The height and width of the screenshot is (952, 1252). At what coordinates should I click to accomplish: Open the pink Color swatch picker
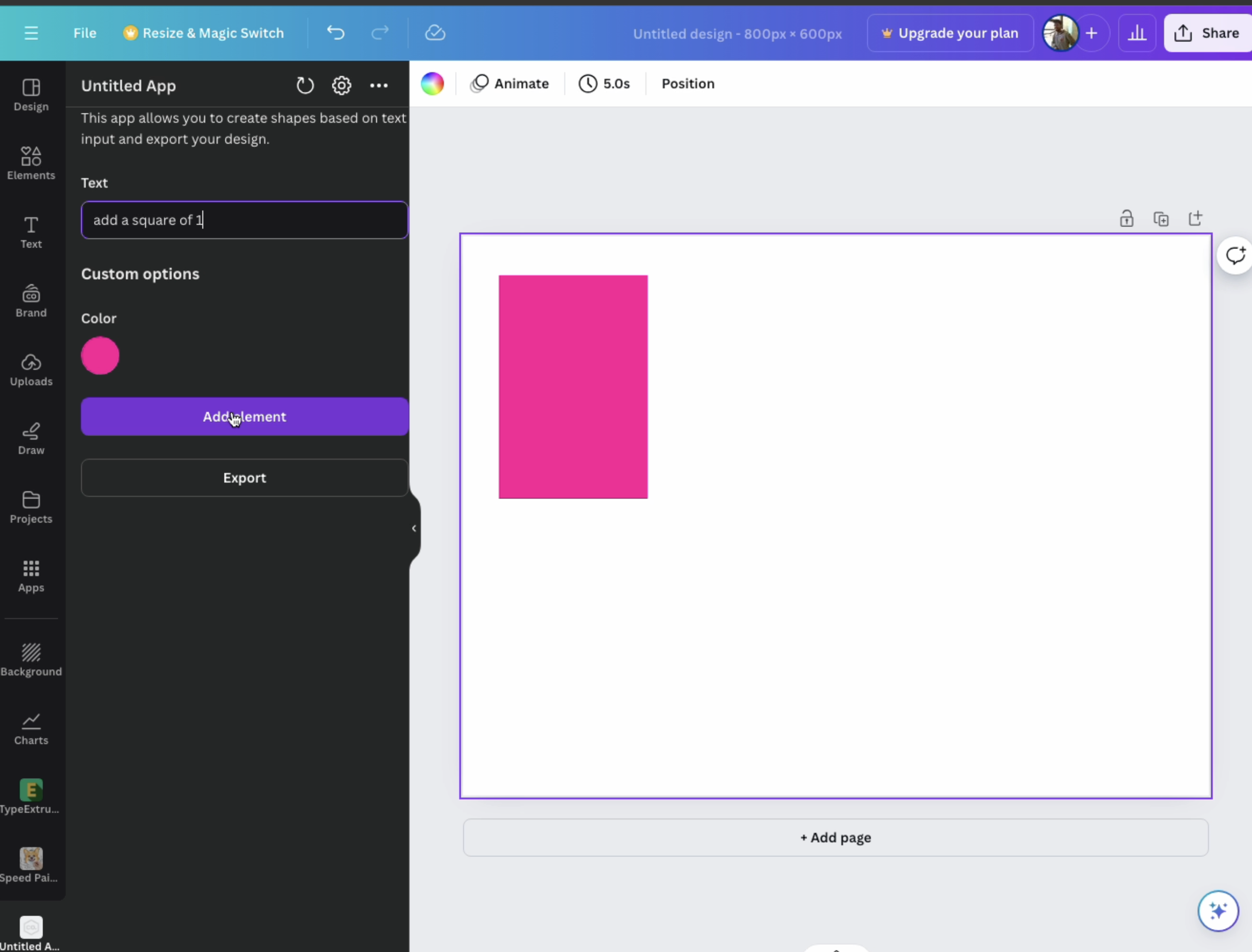pos(100,356)
